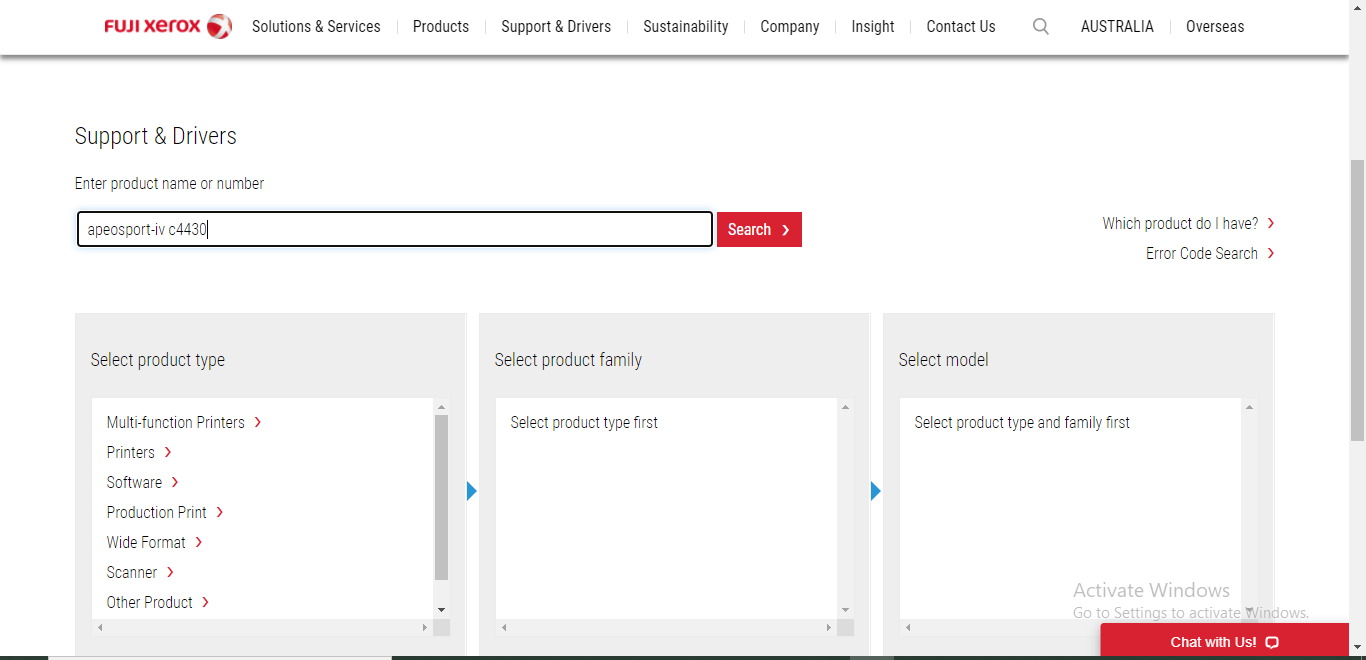Click product type list vertical scrollbar thumb
Image resolution: width=1366 pixels, height=660 pixels.
[x=442, y=498]
